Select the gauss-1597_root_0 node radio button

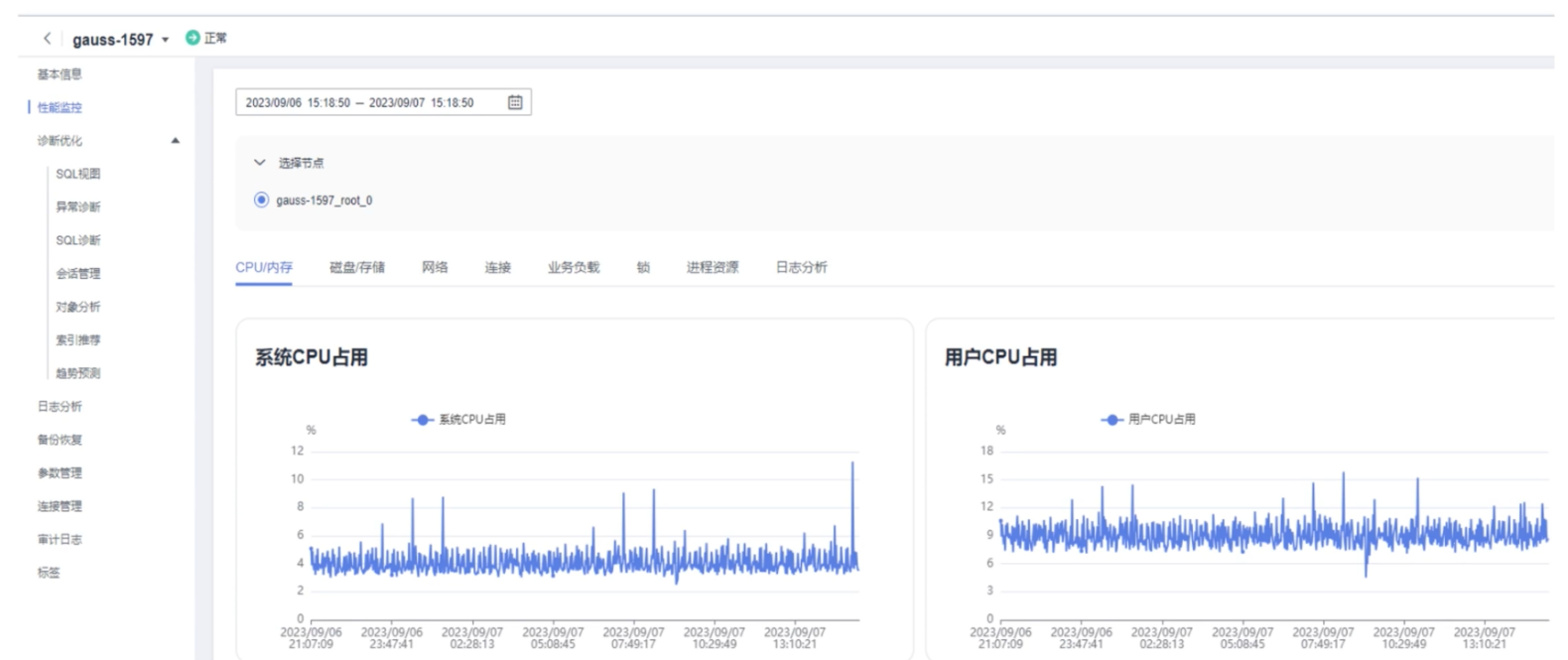[x=261, y=199]
